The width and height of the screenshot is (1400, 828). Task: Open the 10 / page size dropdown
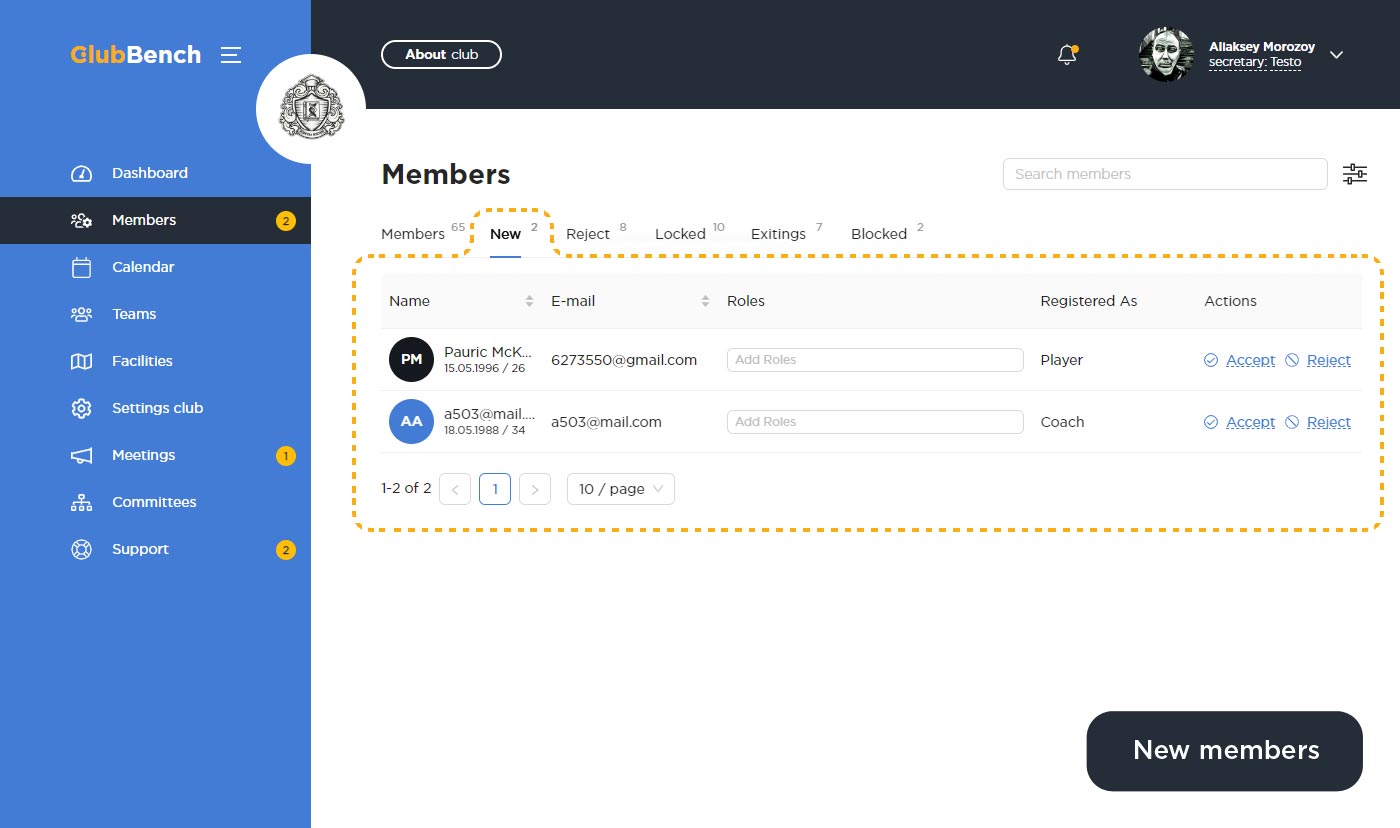click(x=620, y=489)
